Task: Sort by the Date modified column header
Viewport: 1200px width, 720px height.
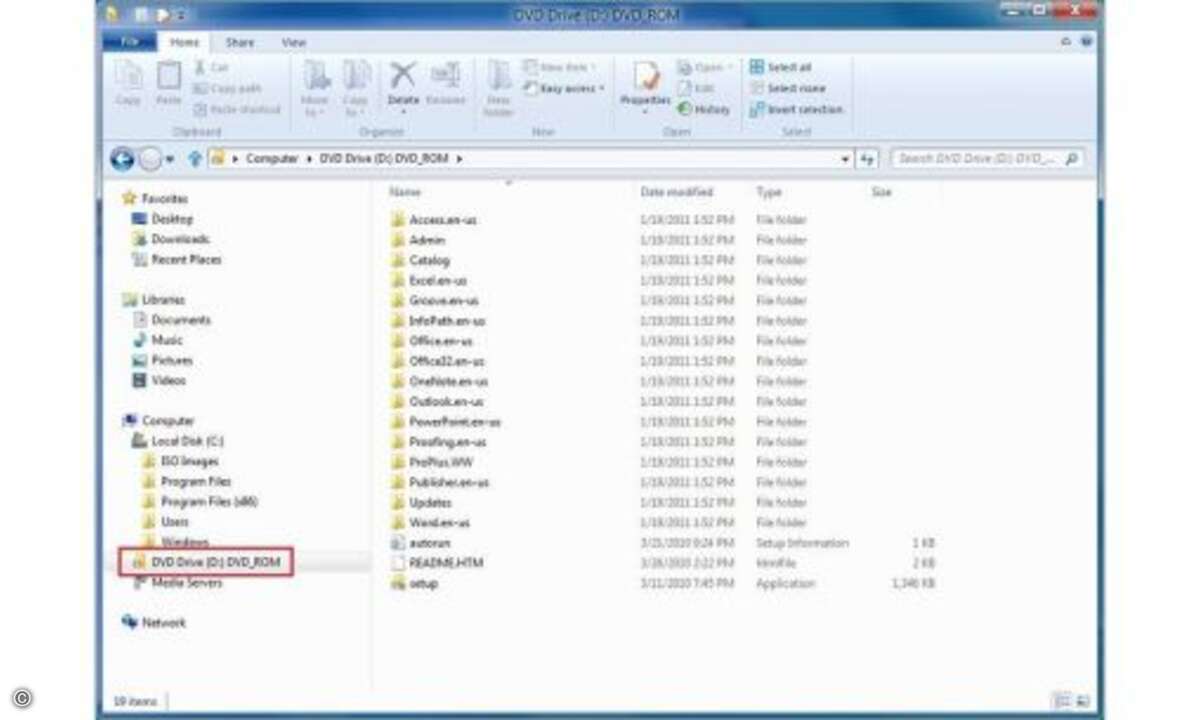Action: point(677,191)
